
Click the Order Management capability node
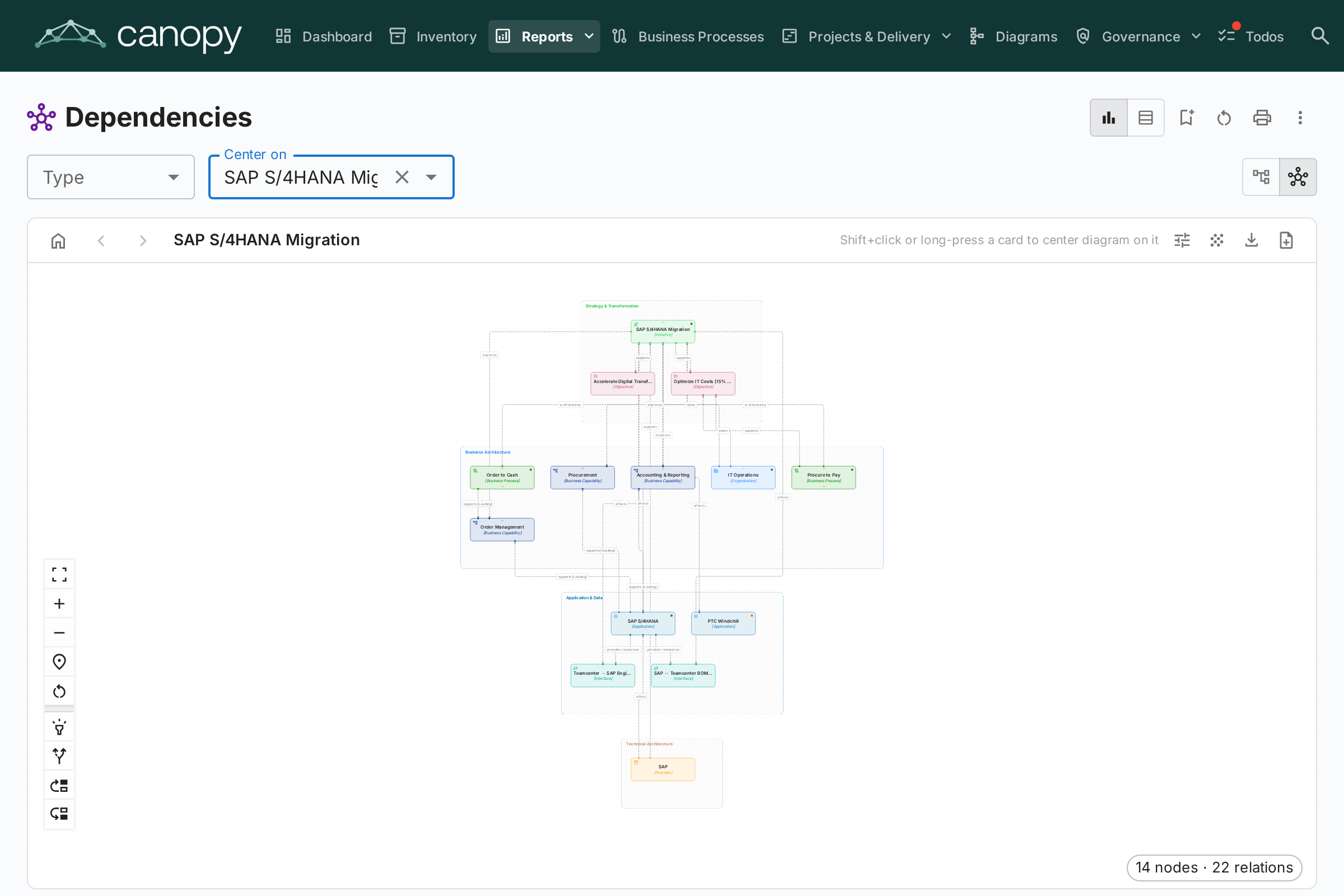[x=502, y=530]
